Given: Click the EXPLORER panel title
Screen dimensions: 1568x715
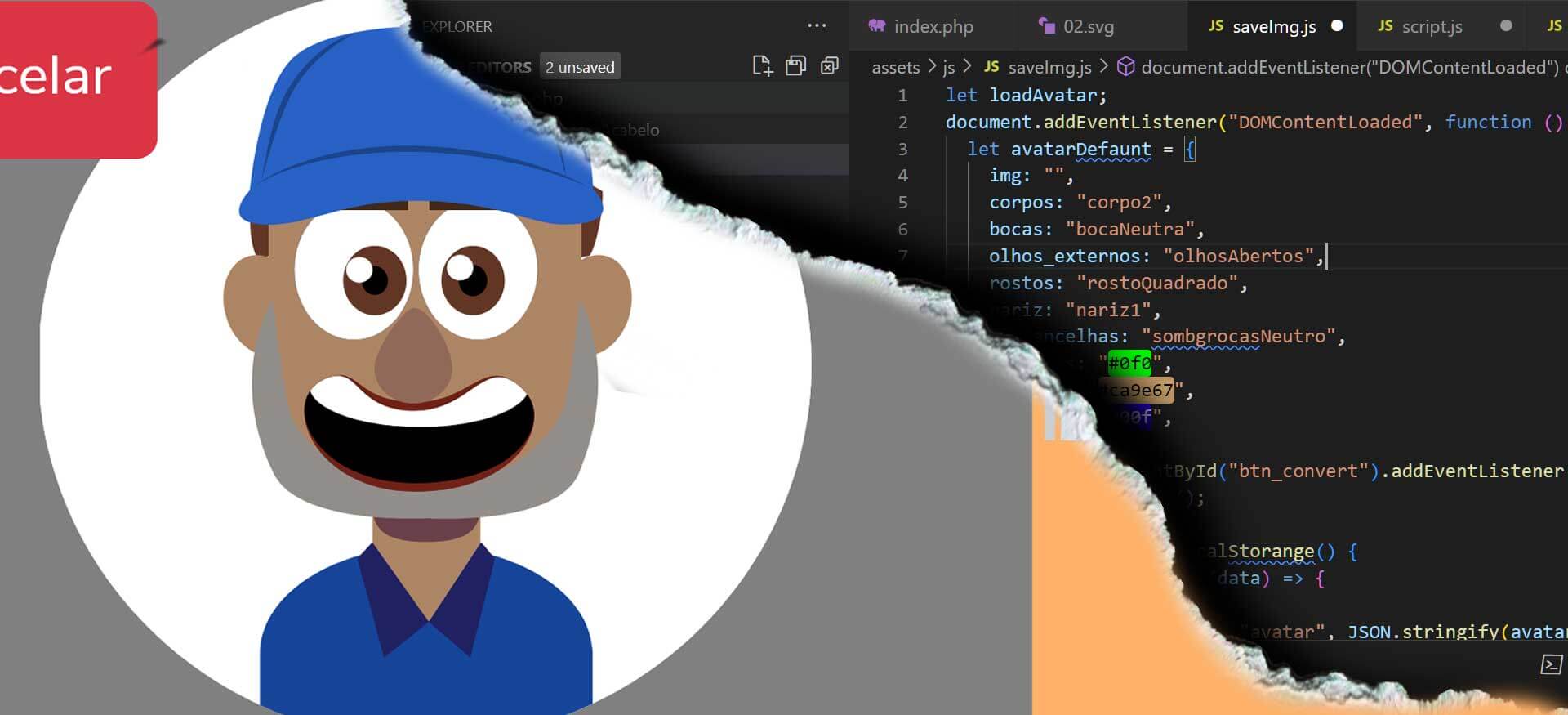Looking at the screenshot, I should pos(457,26).
